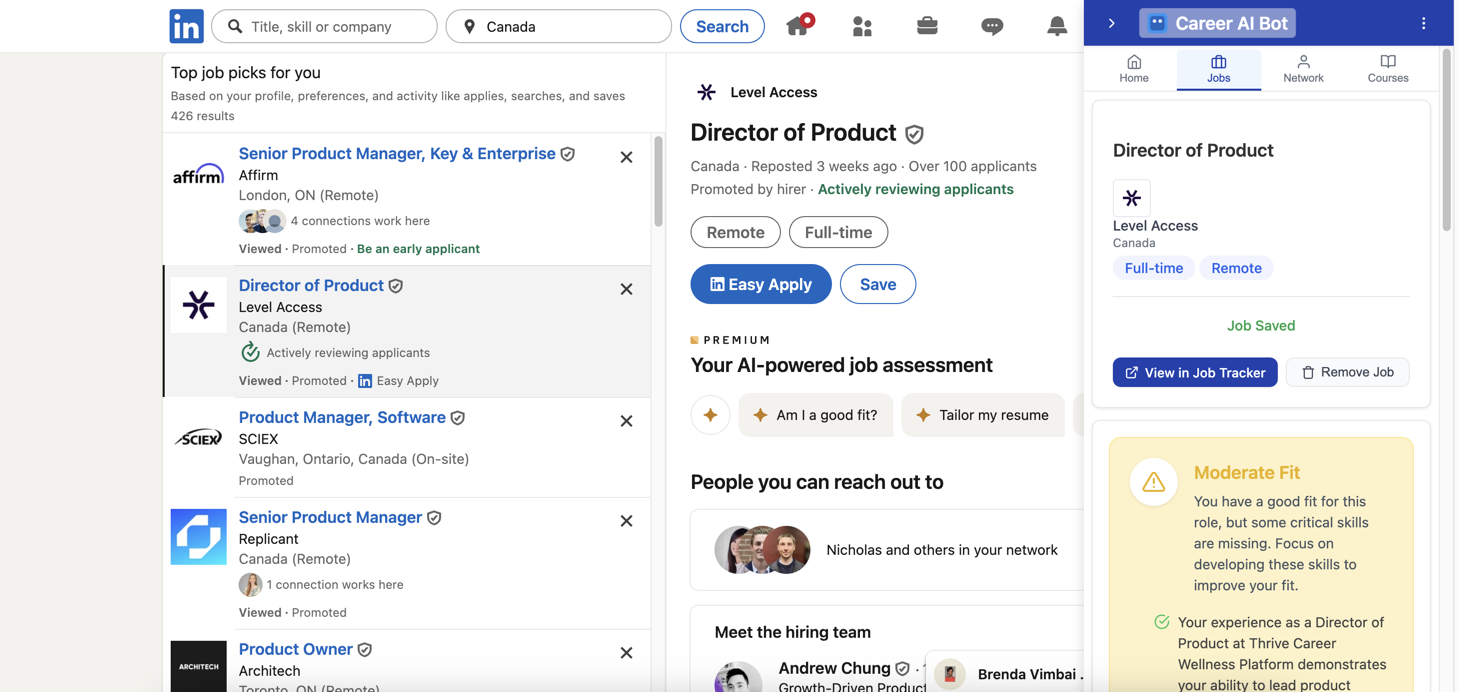Open the Level Access logo in job list

198,305
